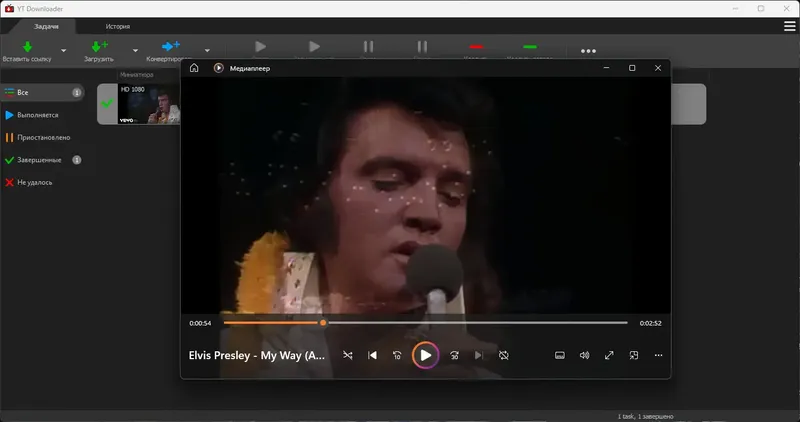This screenshot has width=800, height=422.
Task: Open more options ellipsis in the media player
Action: 658,355
